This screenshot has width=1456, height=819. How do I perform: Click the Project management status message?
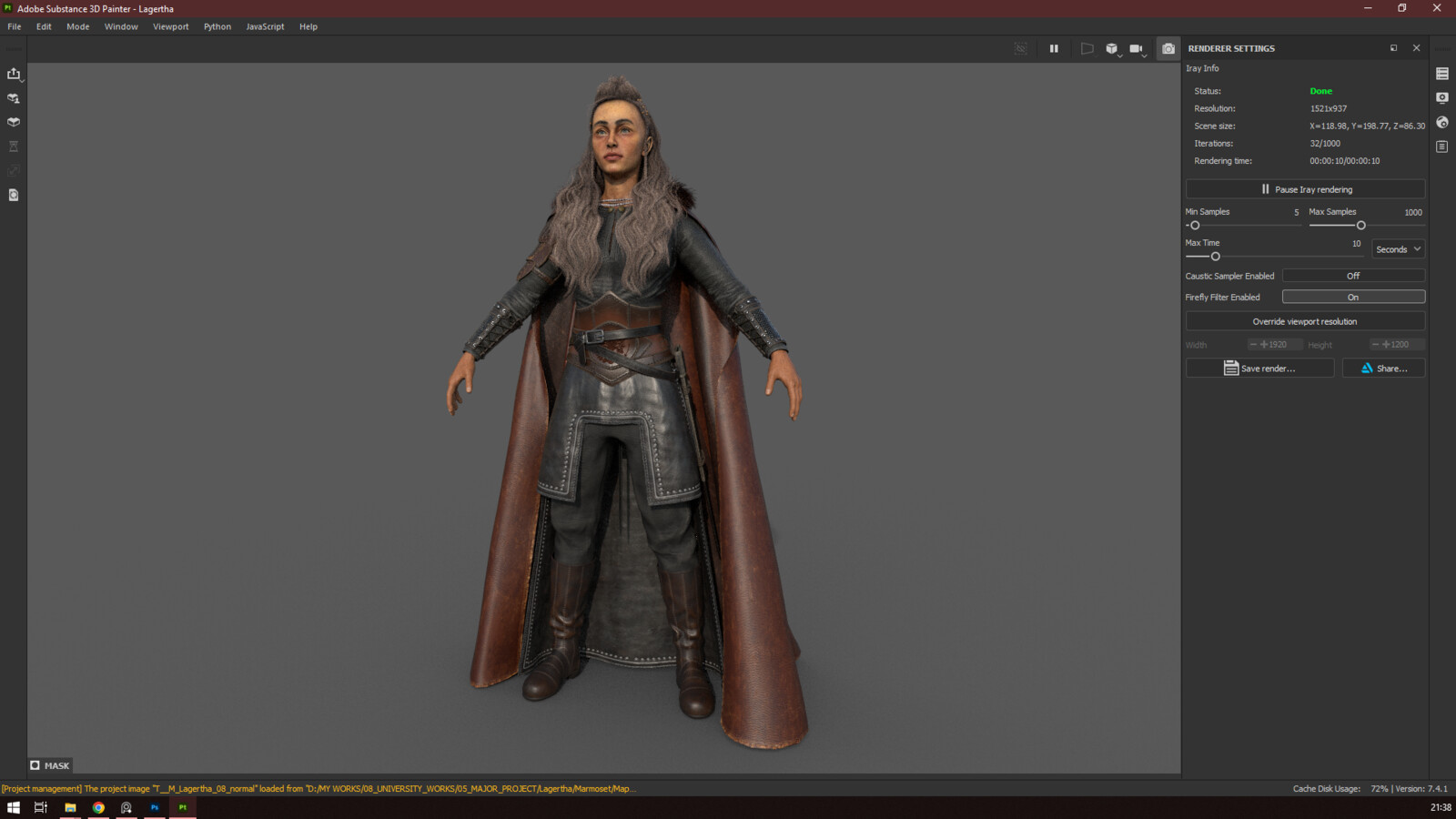tap(318, 789)
